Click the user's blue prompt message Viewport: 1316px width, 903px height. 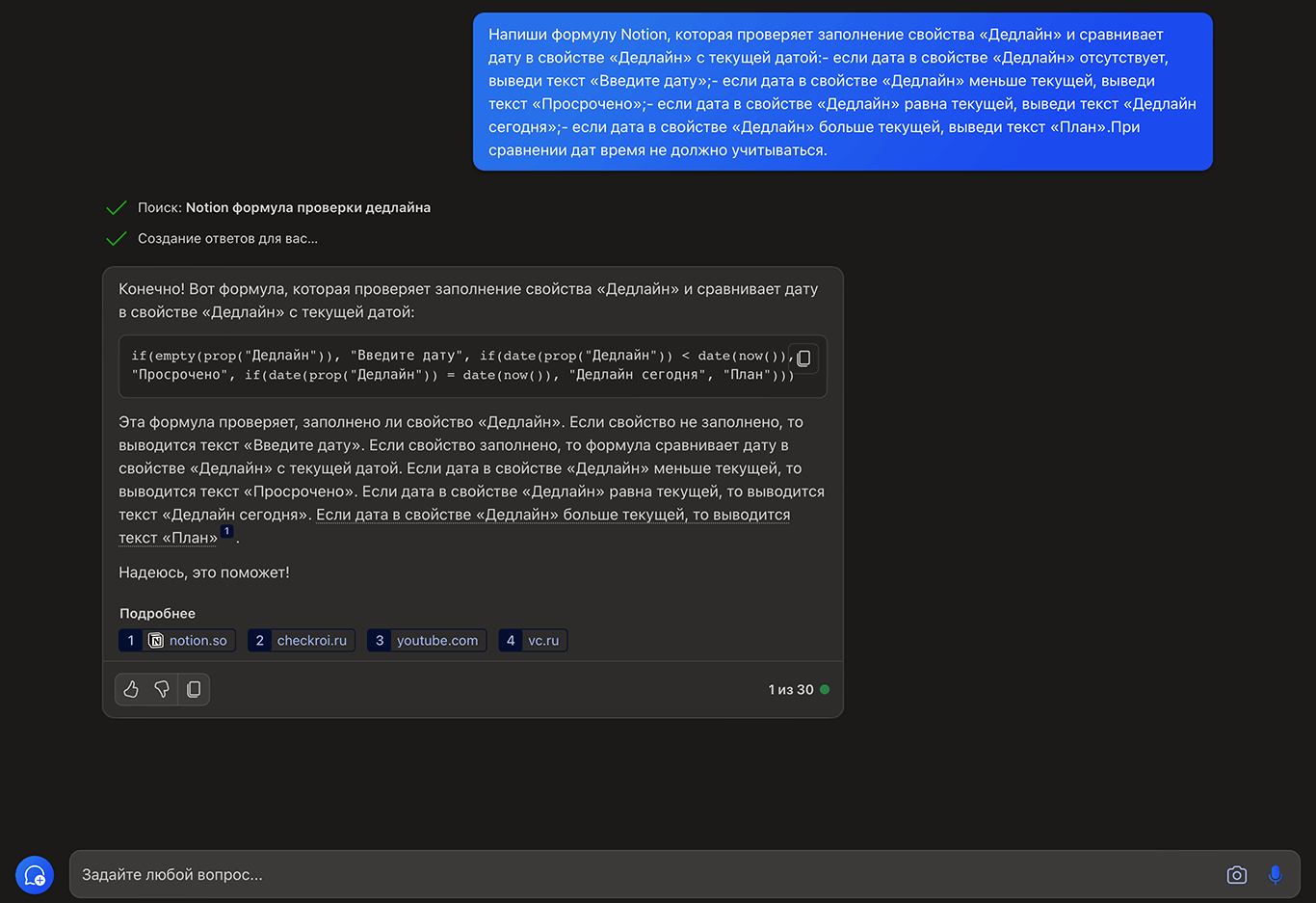click(843, 92)
